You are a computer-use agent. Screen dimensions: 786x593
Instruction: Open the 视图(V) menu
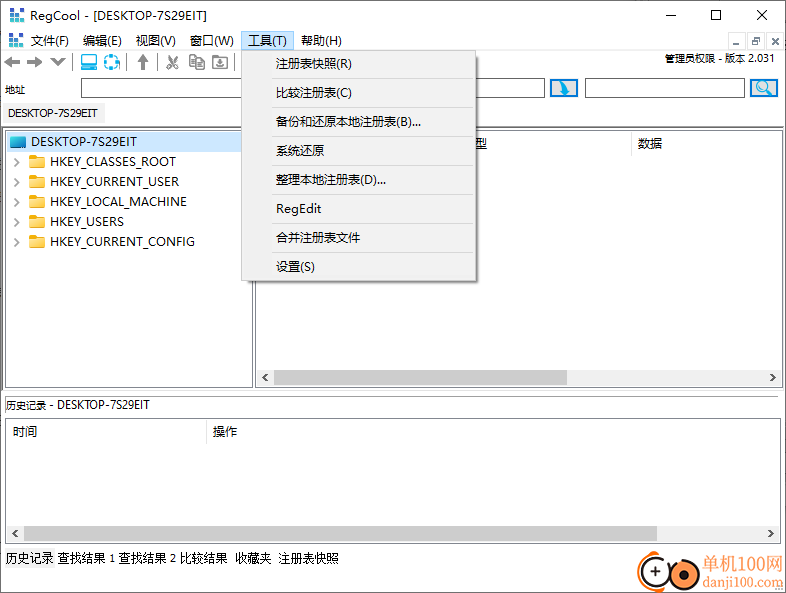(x=156, y=41)
